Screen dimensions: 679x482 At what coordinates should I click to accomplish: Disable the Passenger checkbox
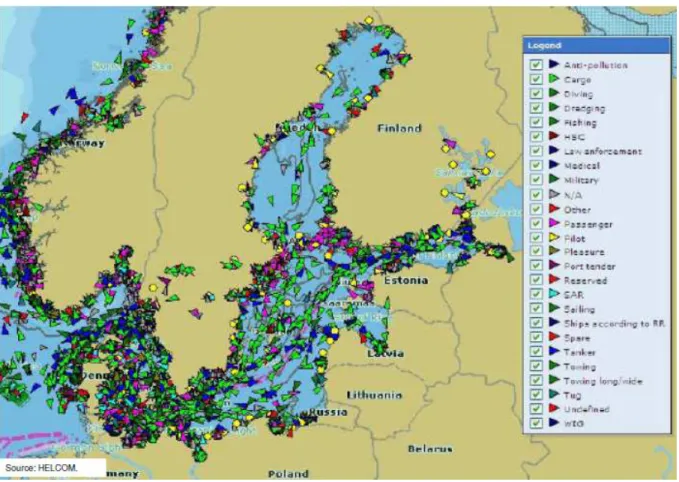[536, 223]
